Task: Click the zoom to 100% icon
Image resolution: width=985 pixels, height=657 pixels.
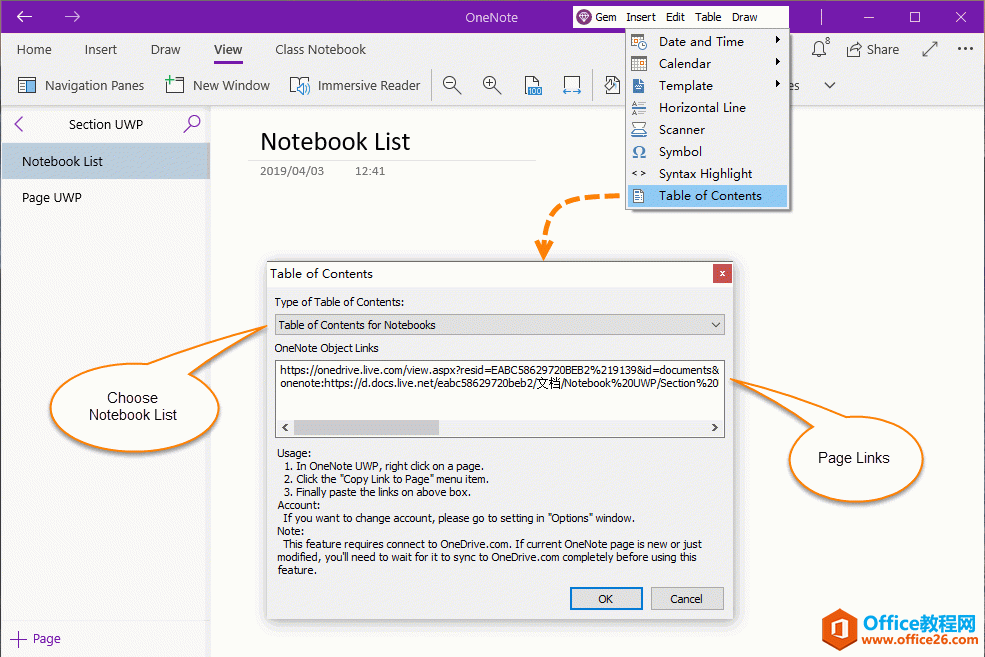Action: (x=533, y=86)
